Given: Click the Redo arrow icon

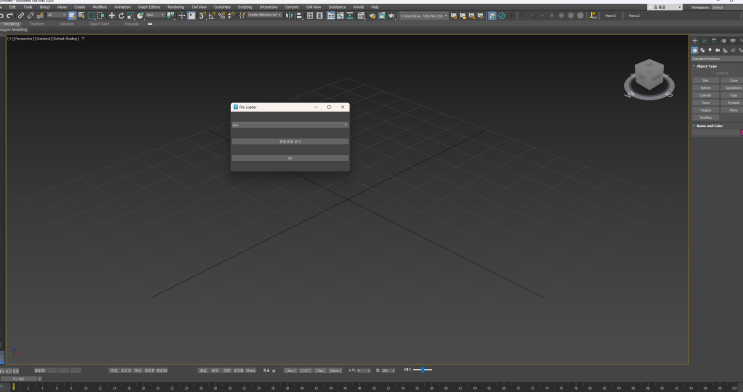Looking at the screenshot, I should pyautogui.click(x=10, y=16).
